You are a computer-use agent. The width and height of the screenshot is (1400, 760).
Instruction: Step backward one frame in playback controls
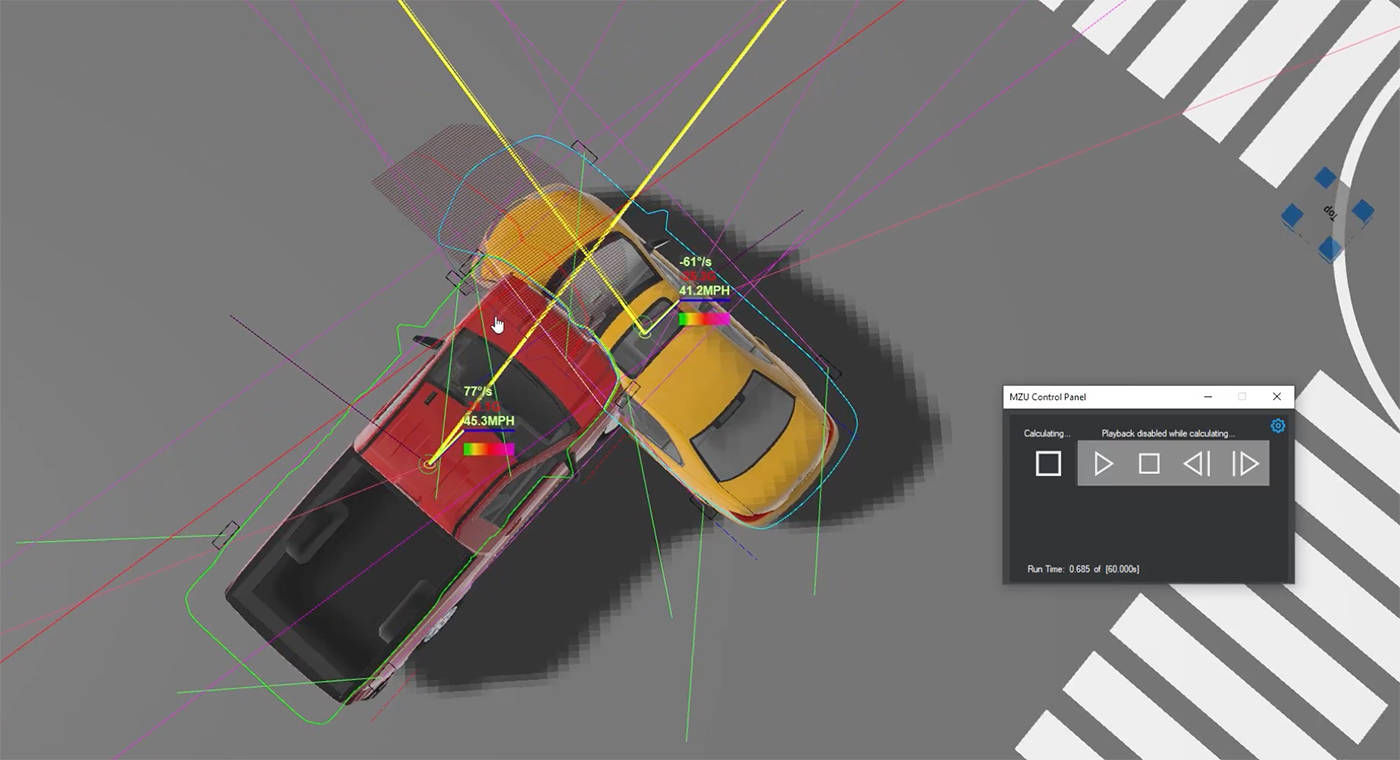(1197, 463)
